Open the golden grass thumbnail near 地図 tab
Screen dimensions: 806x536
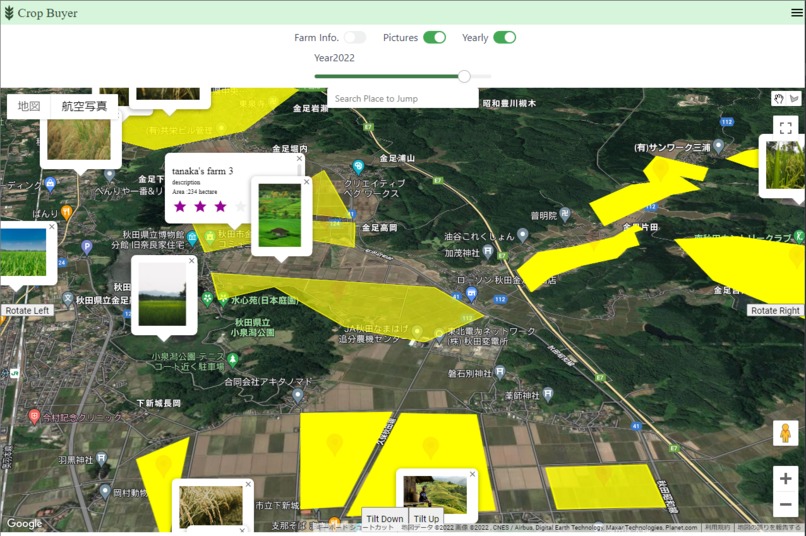tap(79, 139)
